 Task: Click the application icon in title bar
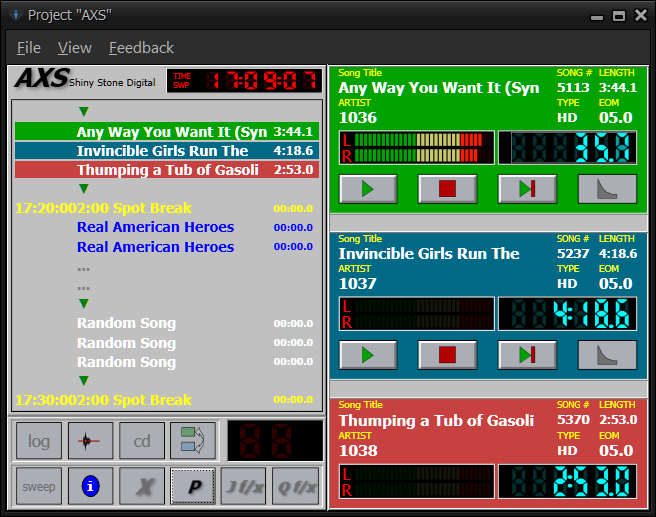(16, 15)
